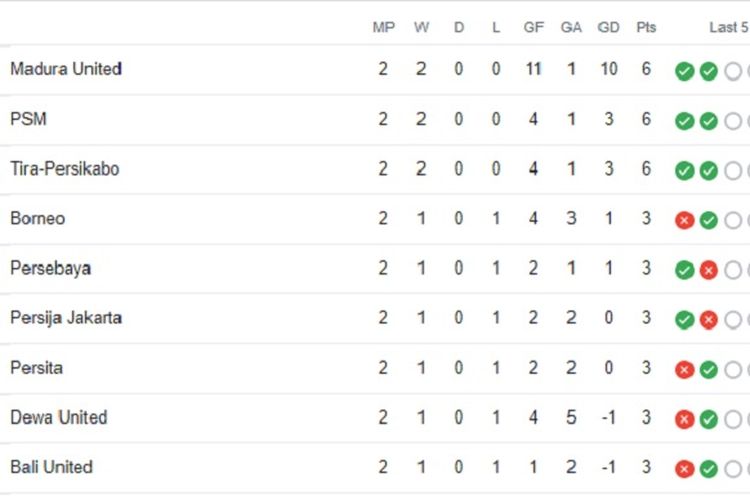This screenshot has height=500, width=750.
Task: Select the Persebaya team name
Action: (x=51, y=268)
